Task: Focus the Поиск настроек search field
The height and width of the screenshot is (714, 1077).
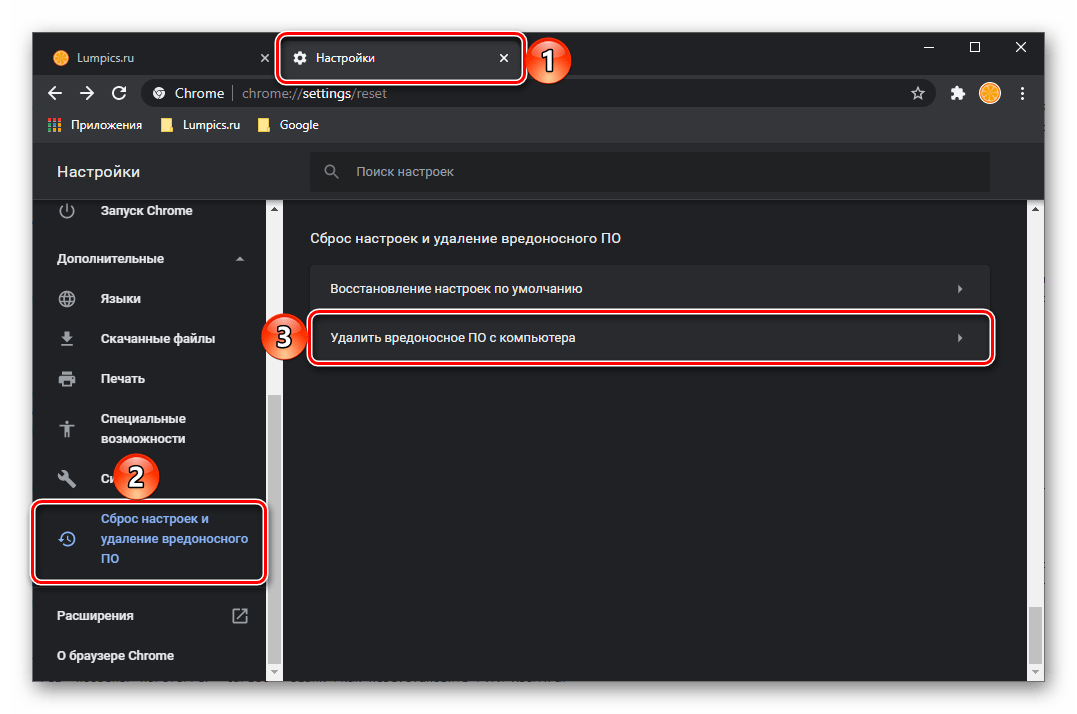Action: 650,172
